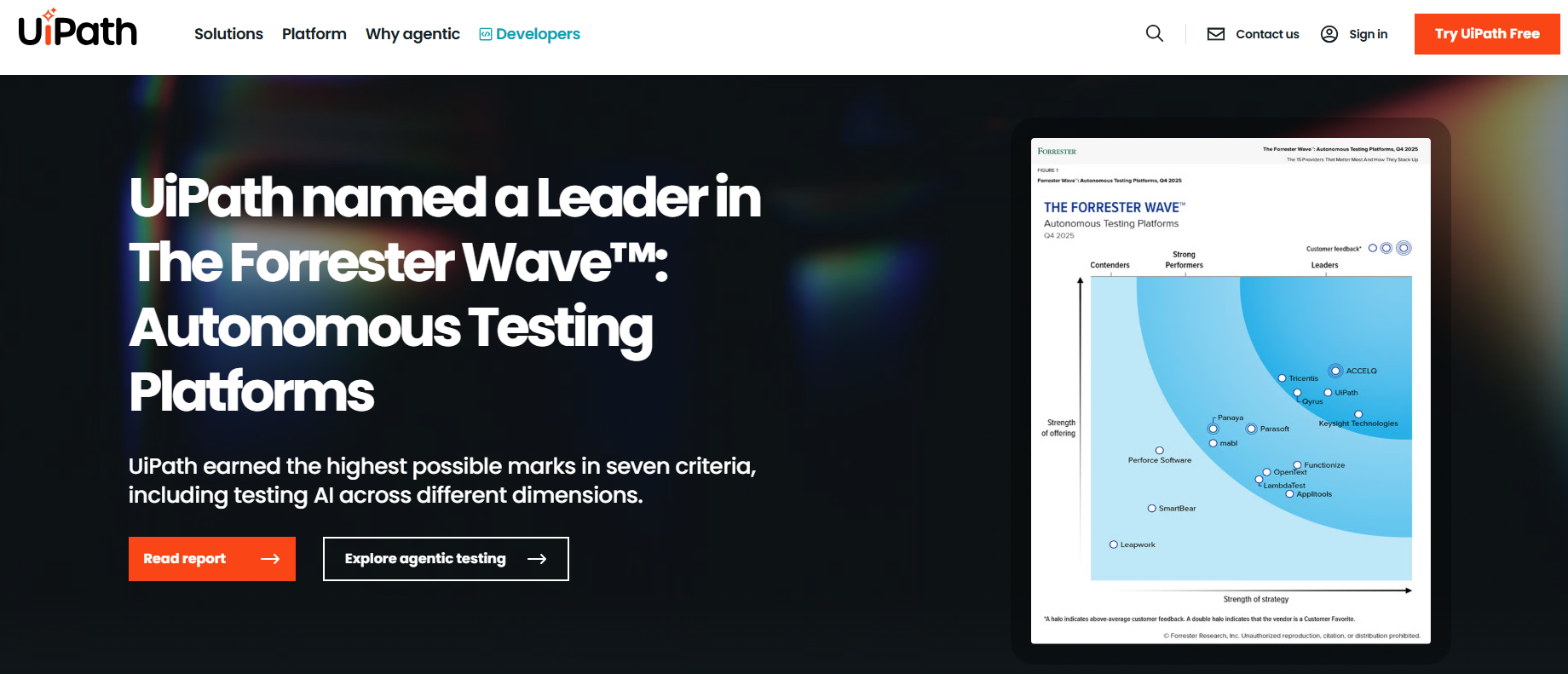
Task: Click the Read report label
Action: 184,559
